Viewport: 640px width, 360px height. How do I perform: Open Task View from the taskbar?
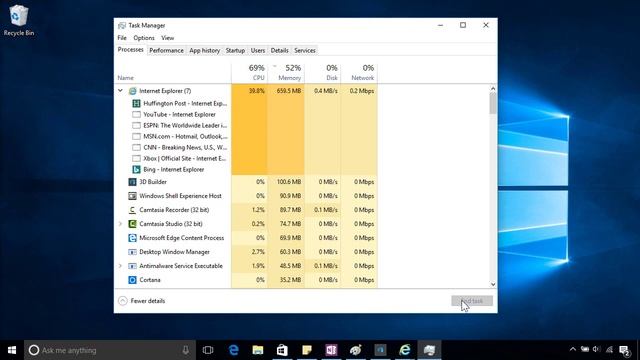(x=208, y=350)
